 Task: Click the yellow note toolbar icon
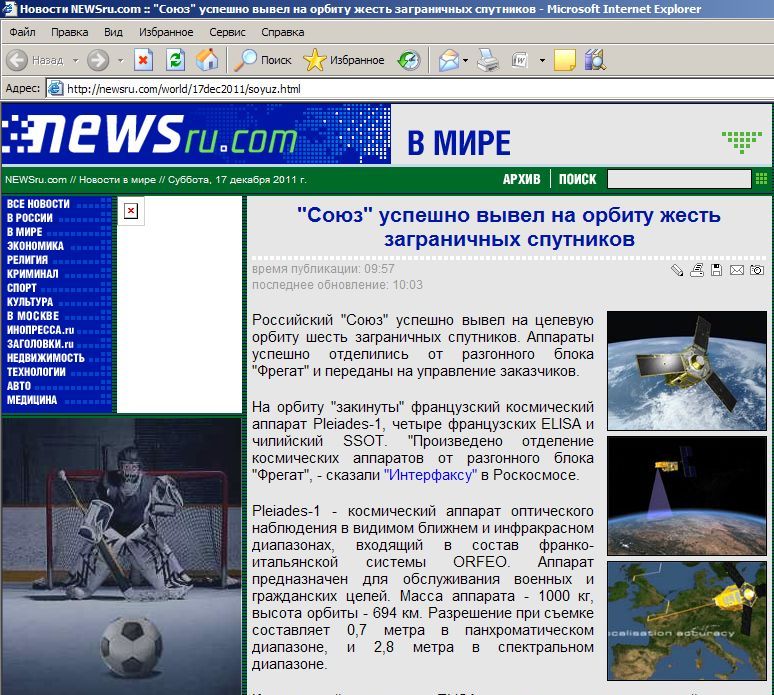pos(565,60)
